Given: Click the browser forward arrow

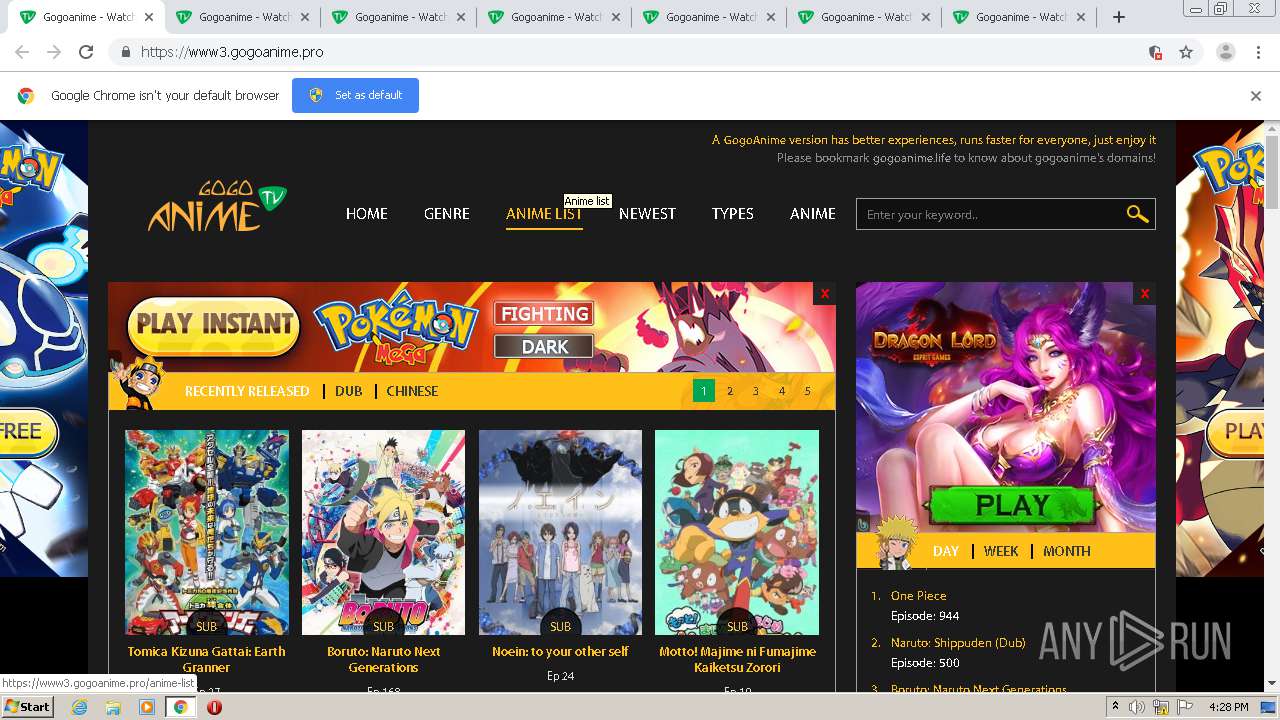Looking at the screenshot, I should [x=54, y=52].
